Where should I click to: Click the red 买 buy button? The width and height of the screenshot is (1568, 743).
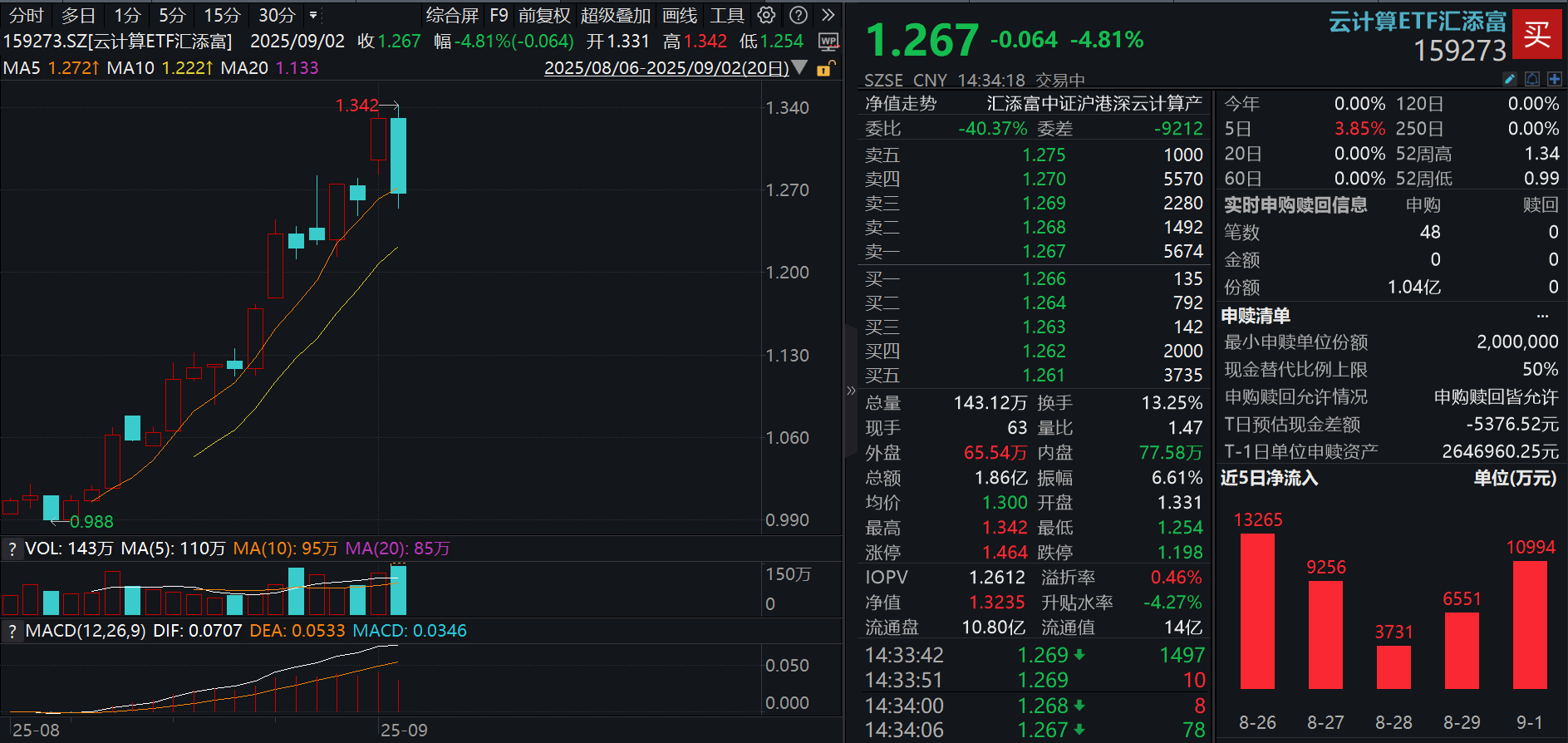[x=1536, y=34]
